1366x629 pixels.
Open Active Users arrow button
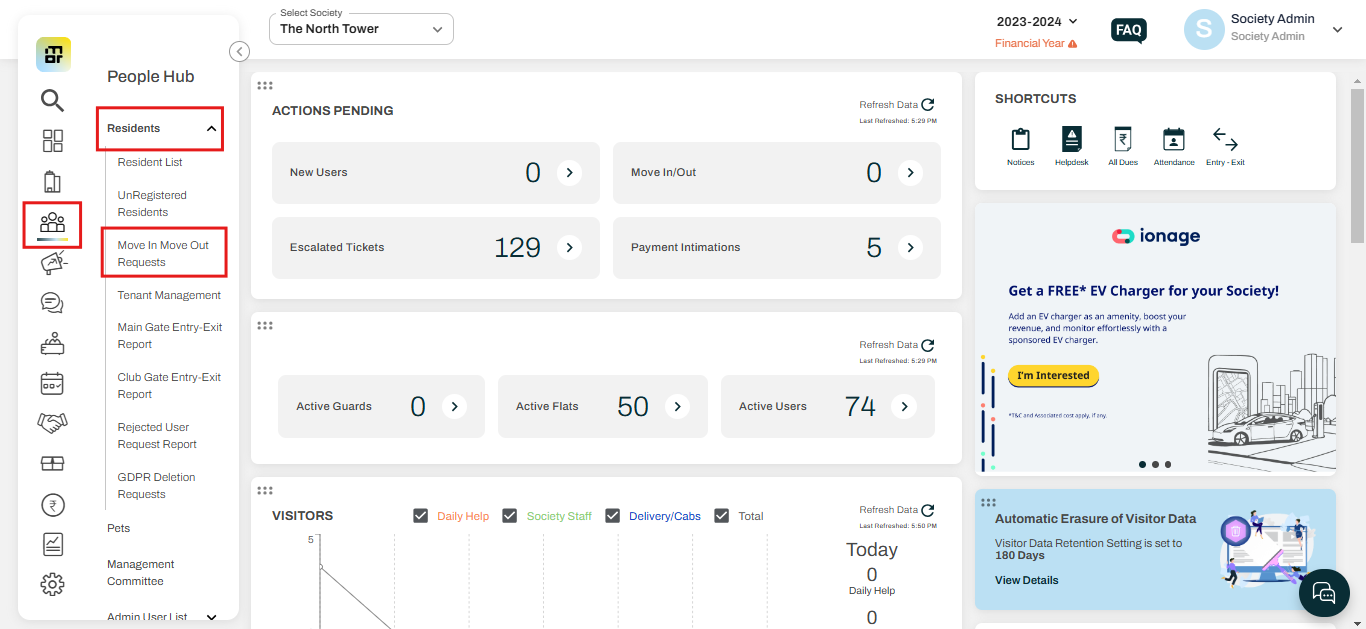pos(904,407)
